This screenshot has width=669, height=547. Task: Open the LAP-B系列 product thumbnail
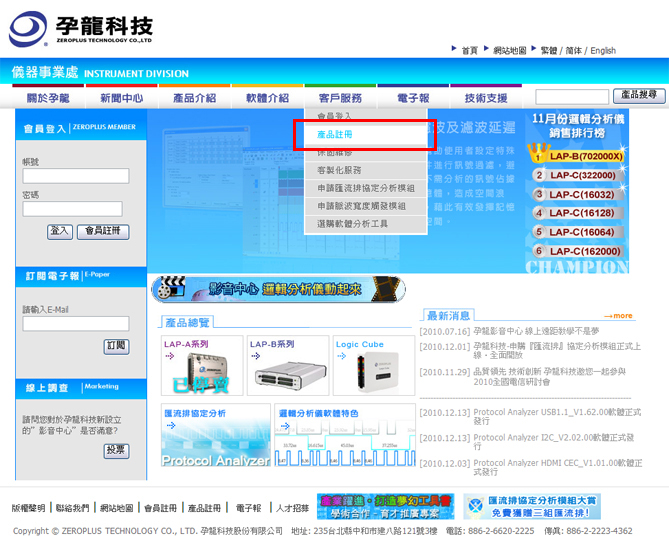coord(288,366)
